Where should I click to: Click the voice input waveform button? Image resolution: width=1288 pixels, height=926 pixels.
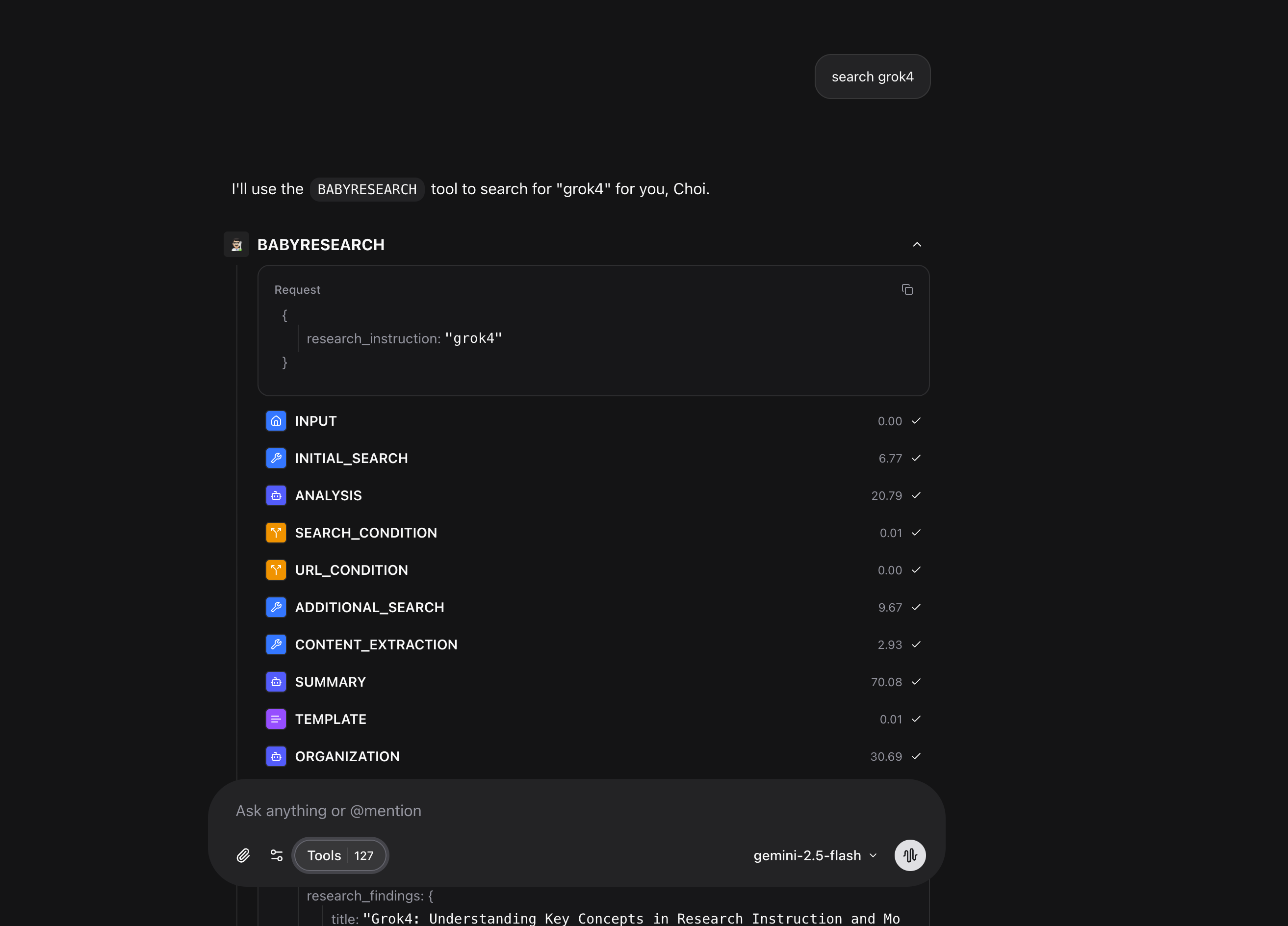[x=910, y=855]
